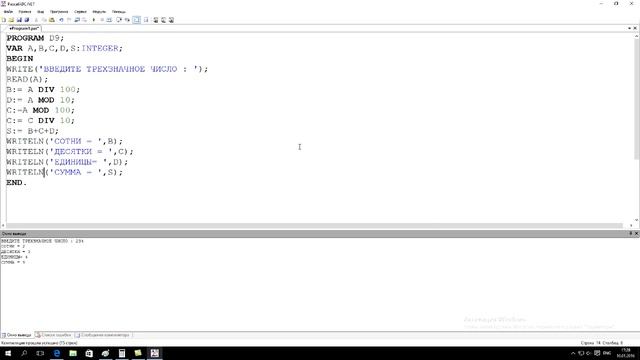Click editor horizontal scrollbar

point(314,225)
